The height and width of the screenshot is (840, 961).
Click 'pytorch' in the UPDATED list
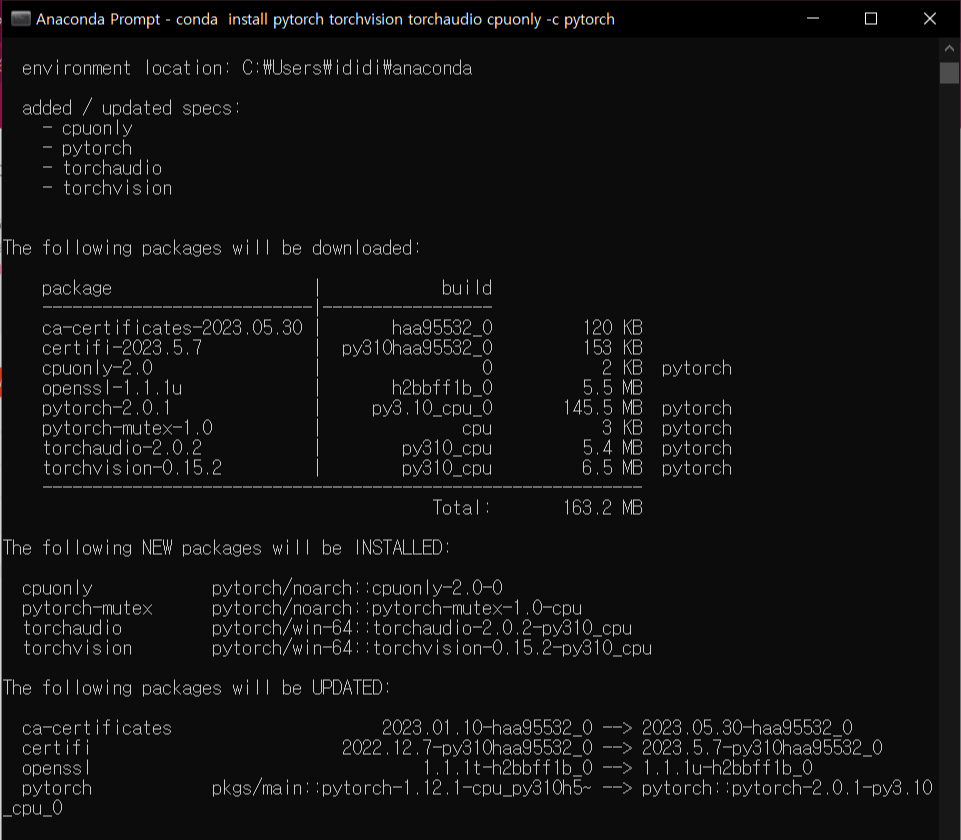[56, 788]
